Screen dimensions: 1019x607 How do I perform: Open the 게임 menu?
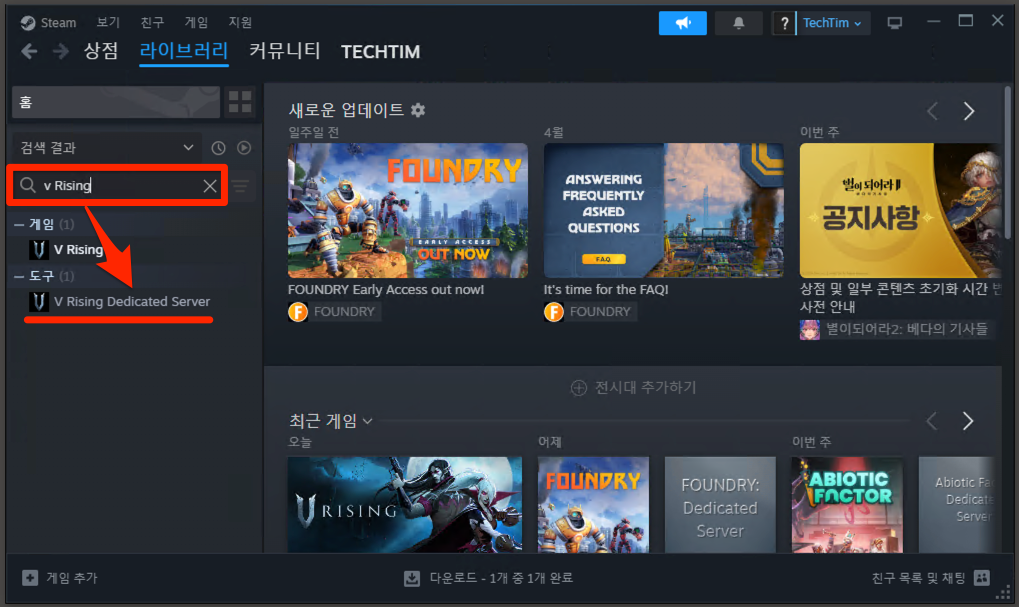tap(196, 23)
